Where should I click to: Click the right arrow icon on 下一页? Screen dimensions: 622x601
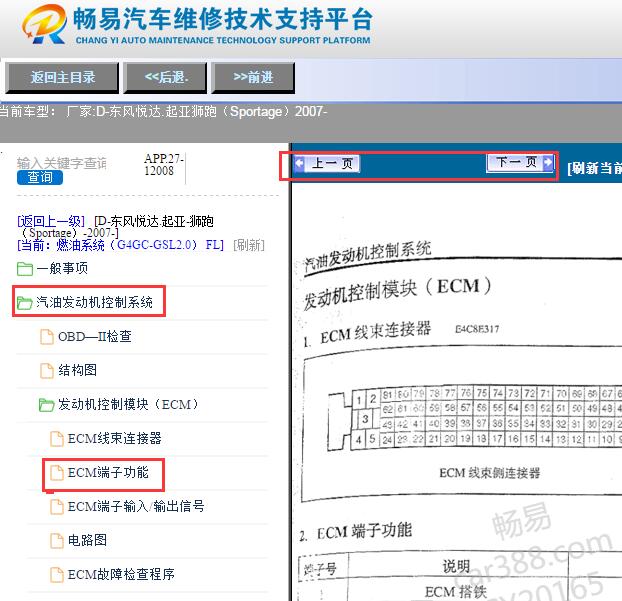(x=548, y=162)
